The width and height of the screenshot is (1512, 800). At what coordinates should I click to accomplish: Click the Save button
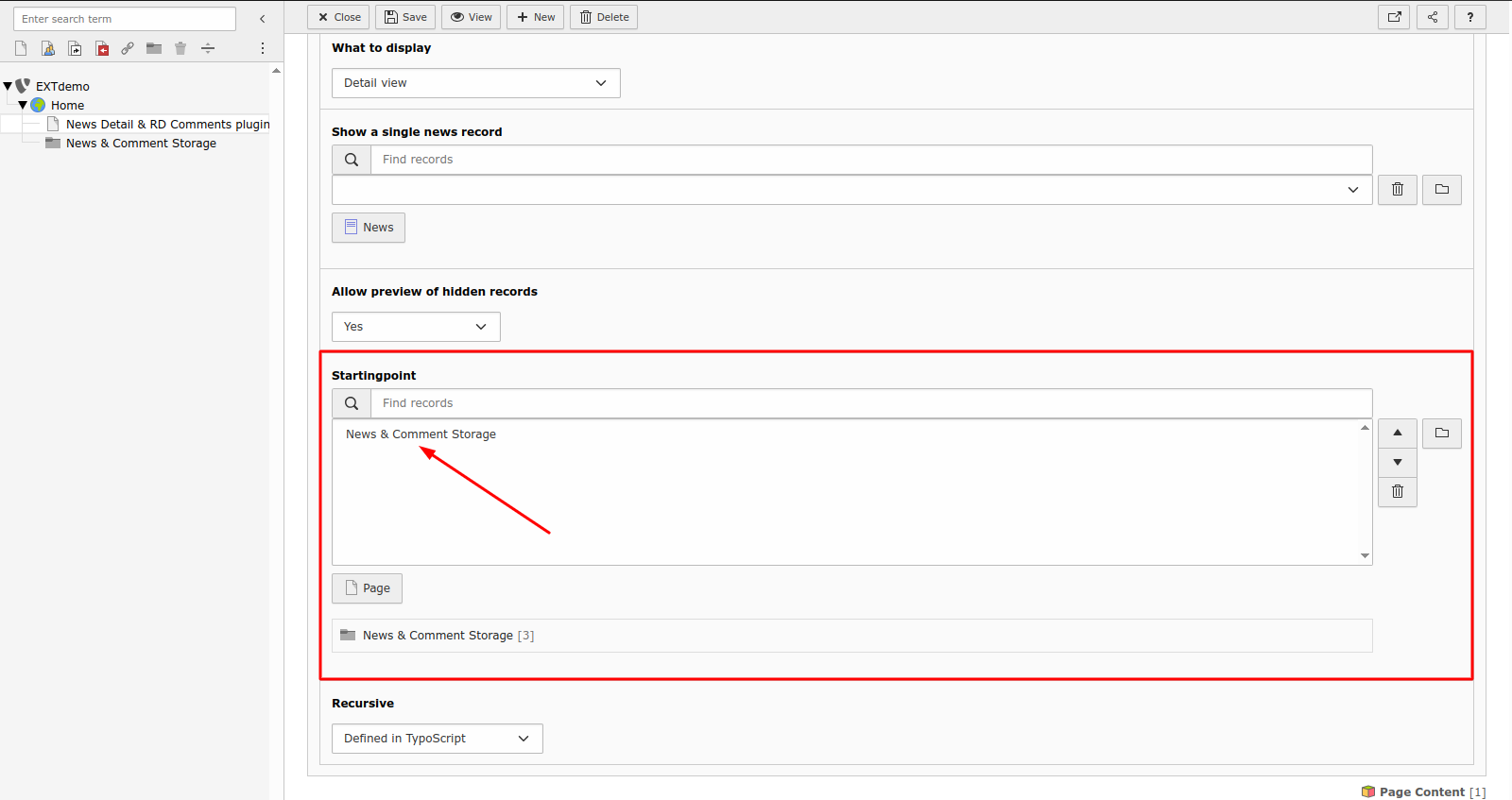point(405,17)
